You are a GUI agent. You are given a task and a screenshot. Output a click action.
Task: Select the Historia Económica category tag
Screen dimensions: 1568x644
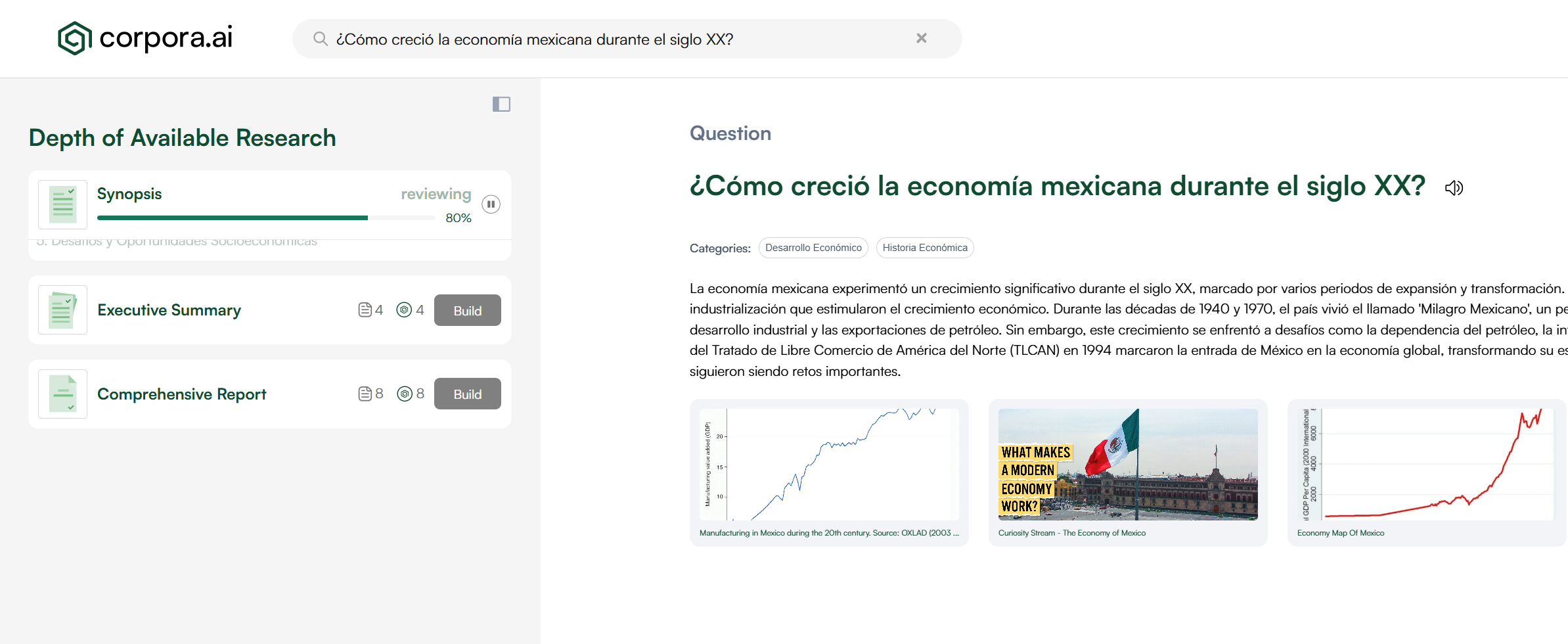[924, 248]
